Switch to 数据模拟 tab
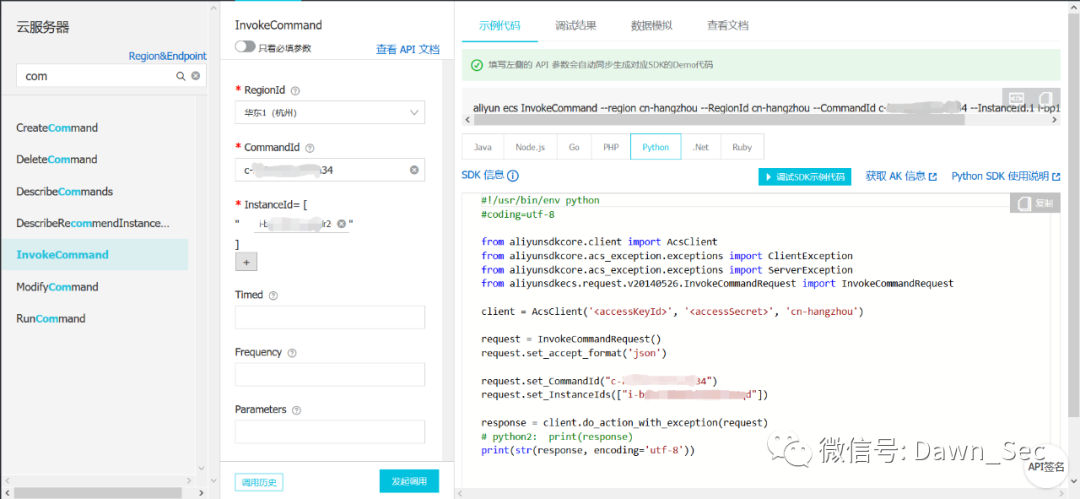Screen dimensions: 1080x499 [652, 26]
